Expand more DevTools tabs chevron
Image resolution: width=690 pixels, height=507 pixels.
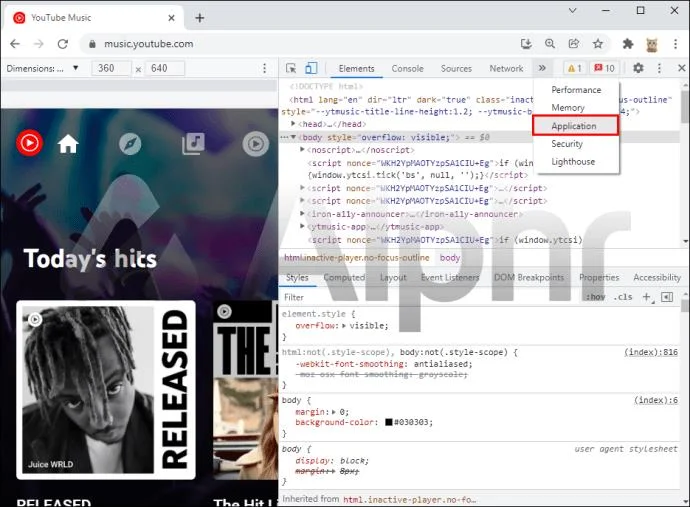click(x=542, y=68)
